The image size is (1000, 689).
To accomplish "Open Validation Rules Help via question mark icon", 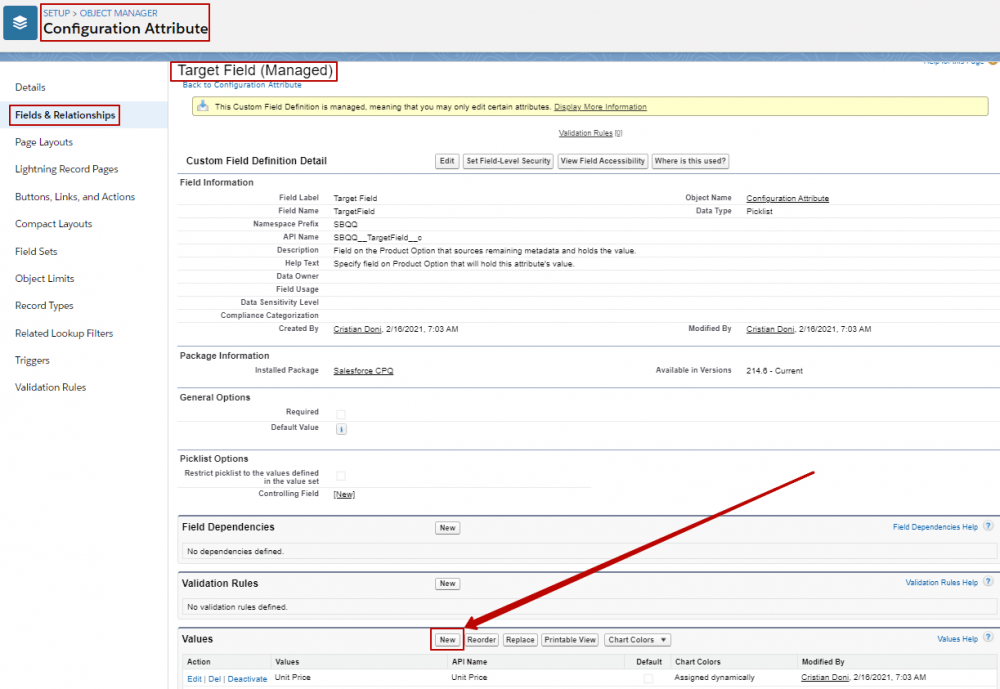I will coord(989,583).
